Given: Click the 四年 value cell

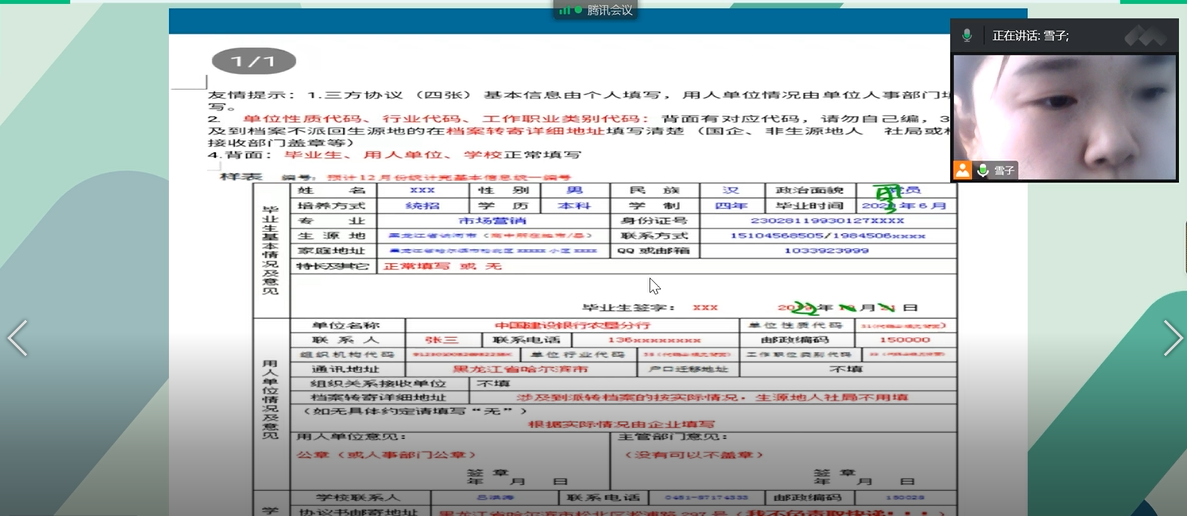Looking at the screenshot, I should click(x=732, y=206).
